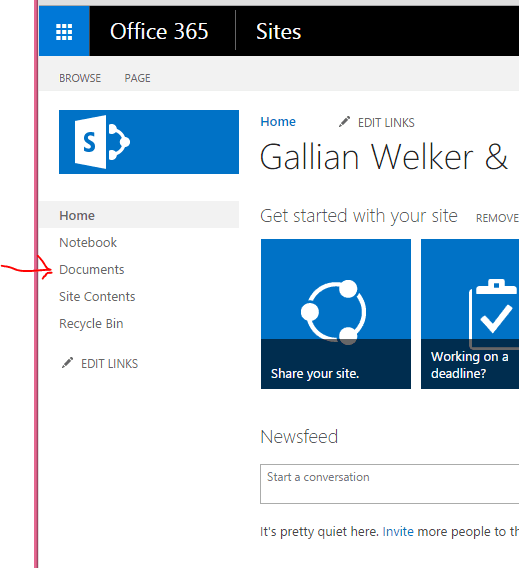Viewport: 519px width, 568px height.
Task: Open Site Contents from the sidebar
Action: click(x=97, y=297)
